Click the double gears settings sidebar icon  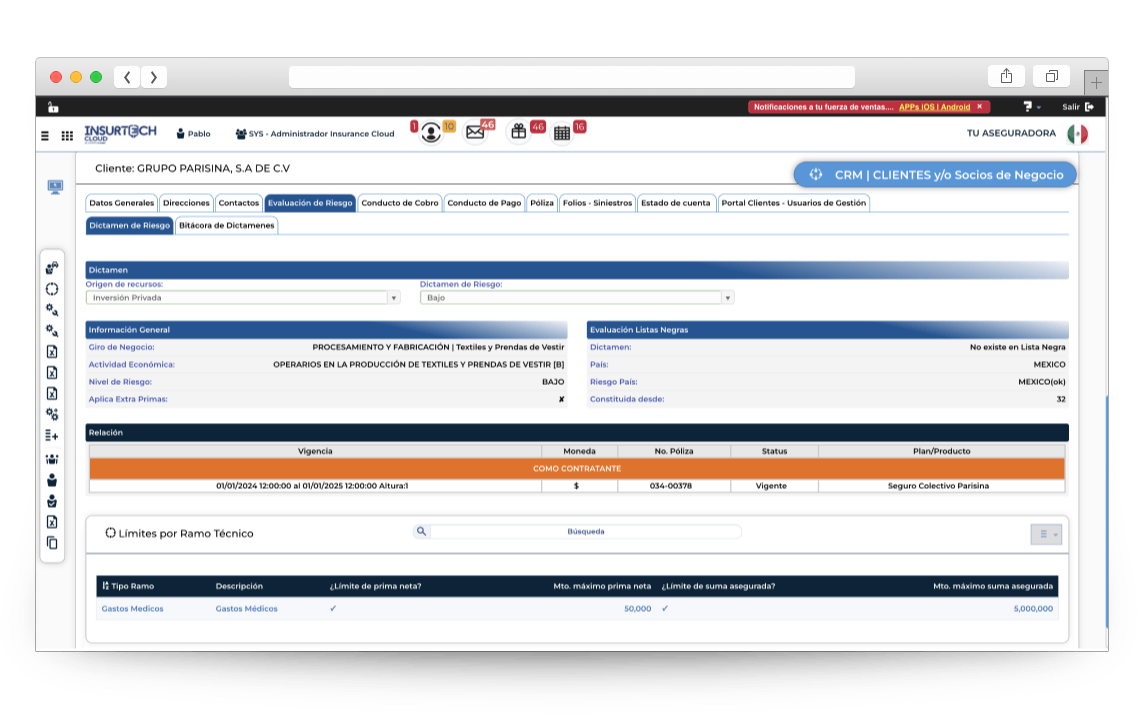[52, 414]
